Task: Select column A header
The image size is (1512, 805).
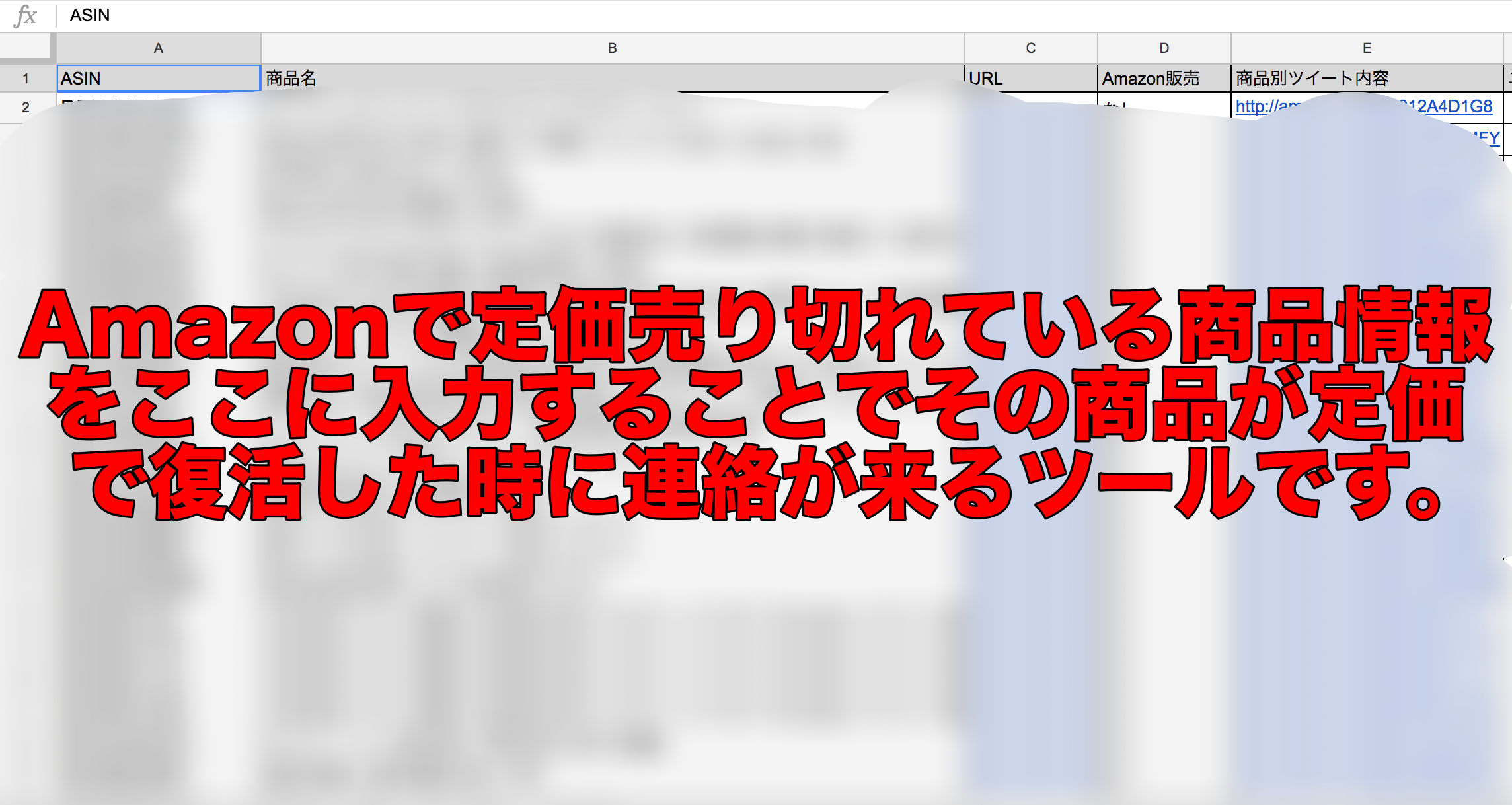Action: [159, 48]
